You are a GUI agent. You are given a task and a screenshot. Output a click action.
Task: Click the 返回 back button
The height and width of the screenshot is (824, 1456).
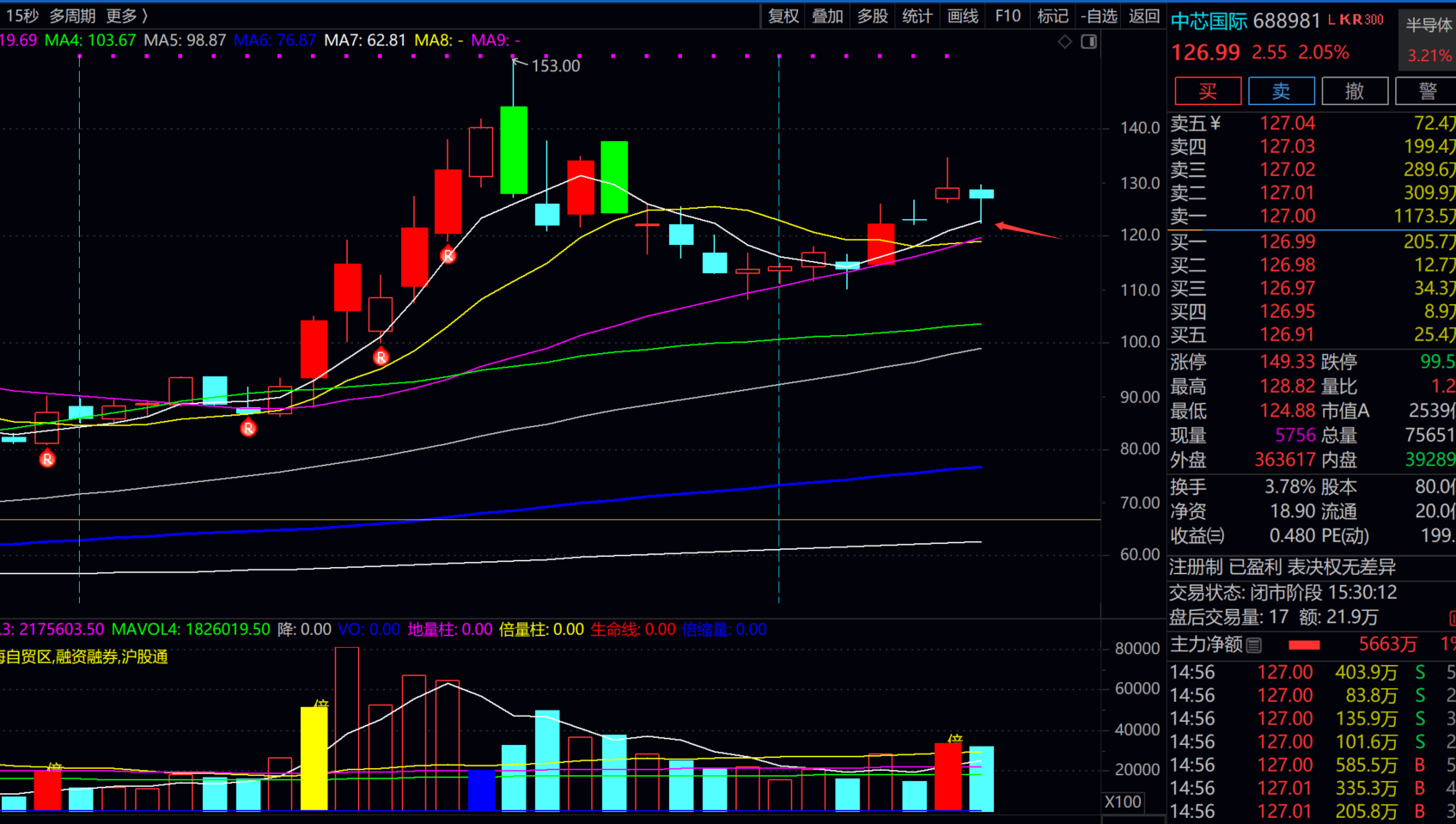click(x=1143, y=15)
